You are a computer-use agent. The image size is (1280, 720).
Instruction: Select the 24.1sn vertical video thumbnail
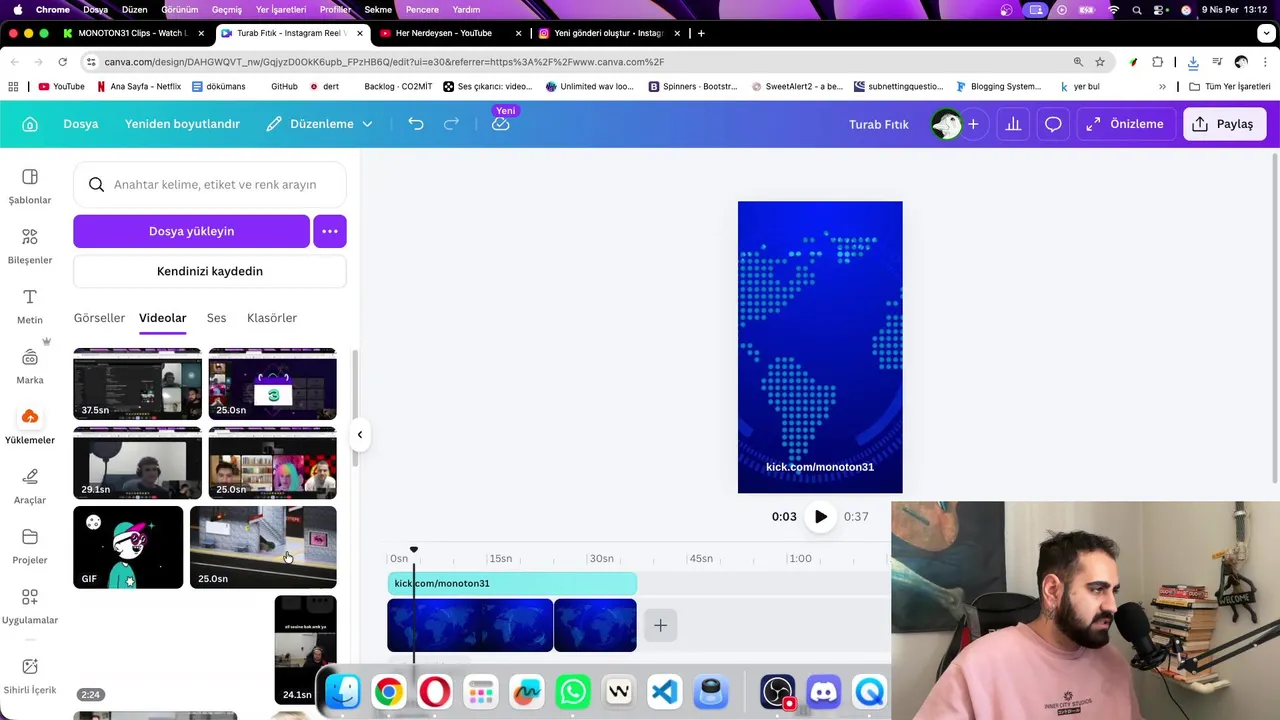click(x=305, y=650)
